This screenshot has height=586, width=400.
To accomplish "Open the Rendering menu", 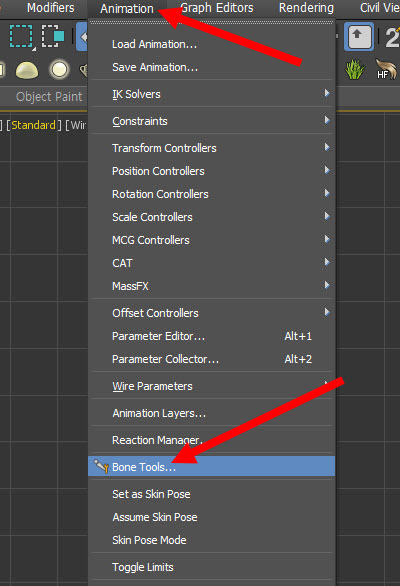I will 306,7.
